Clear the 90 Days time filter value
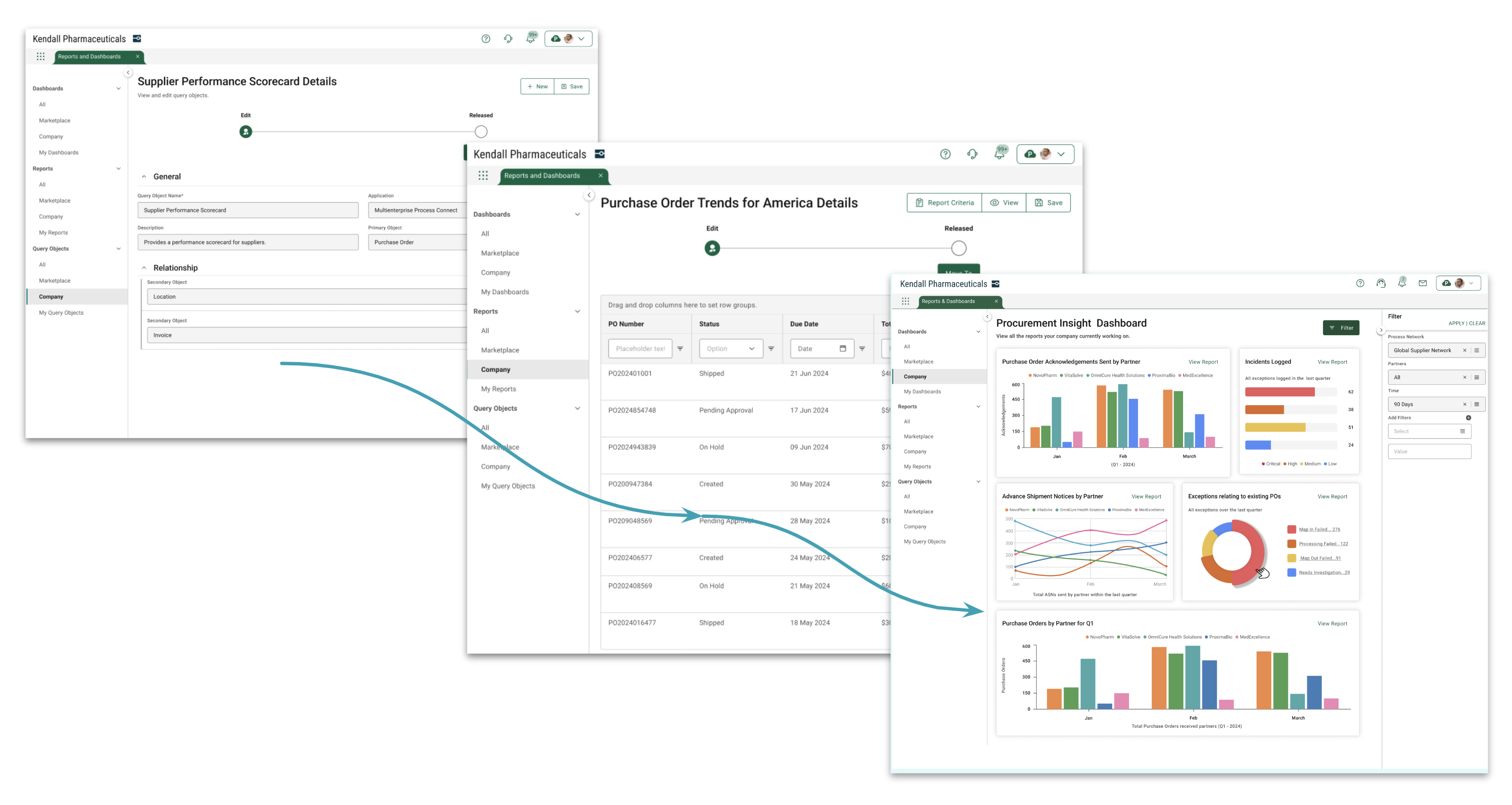Screen dimensions: 1512x805 tap(1464, 404)
